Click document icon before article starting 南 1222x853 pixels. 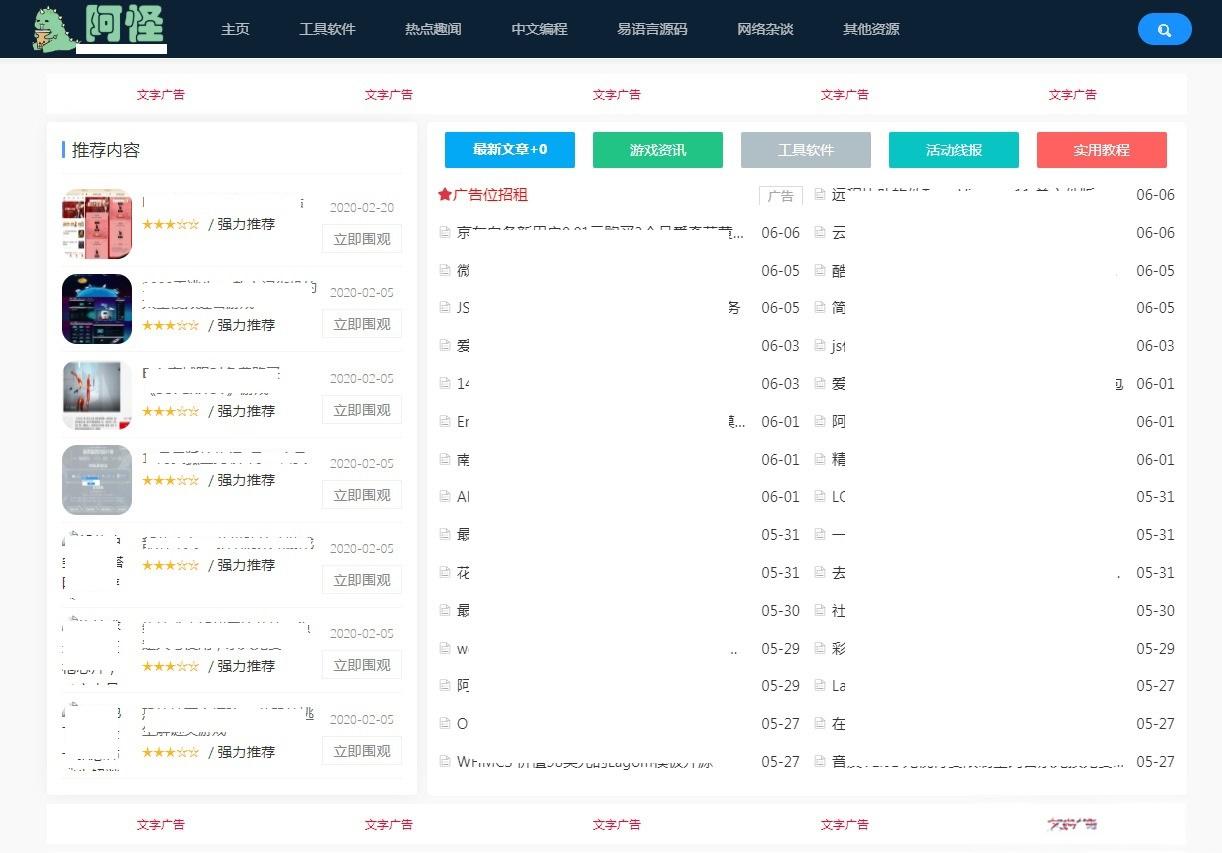[445, 460]
